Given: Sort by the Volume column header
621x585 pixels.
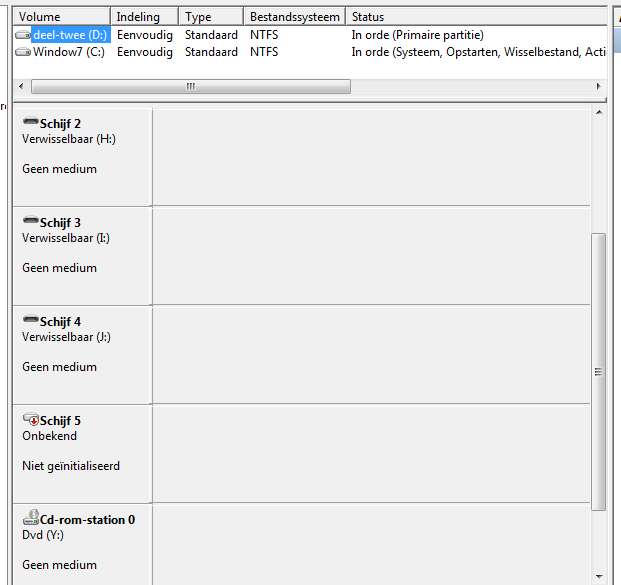Looking at the screenshot, I should (62, 17).
